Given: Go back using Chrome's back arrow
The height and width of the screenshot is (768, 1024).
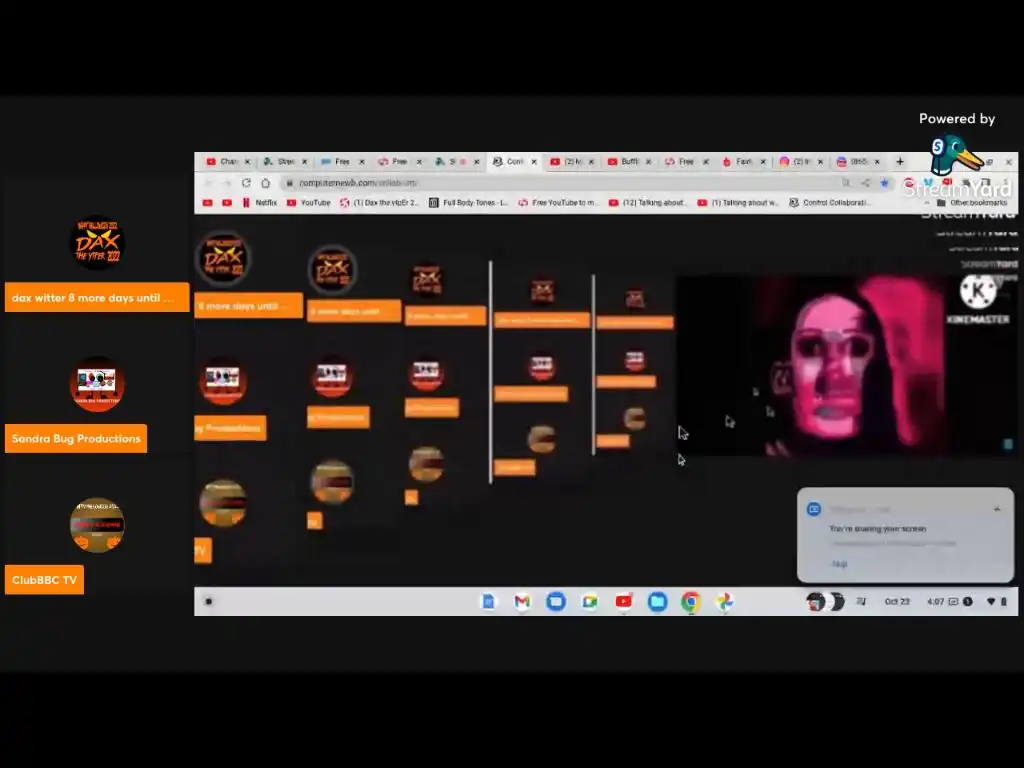Looking at the screenshot, I should tap(208, 183).
